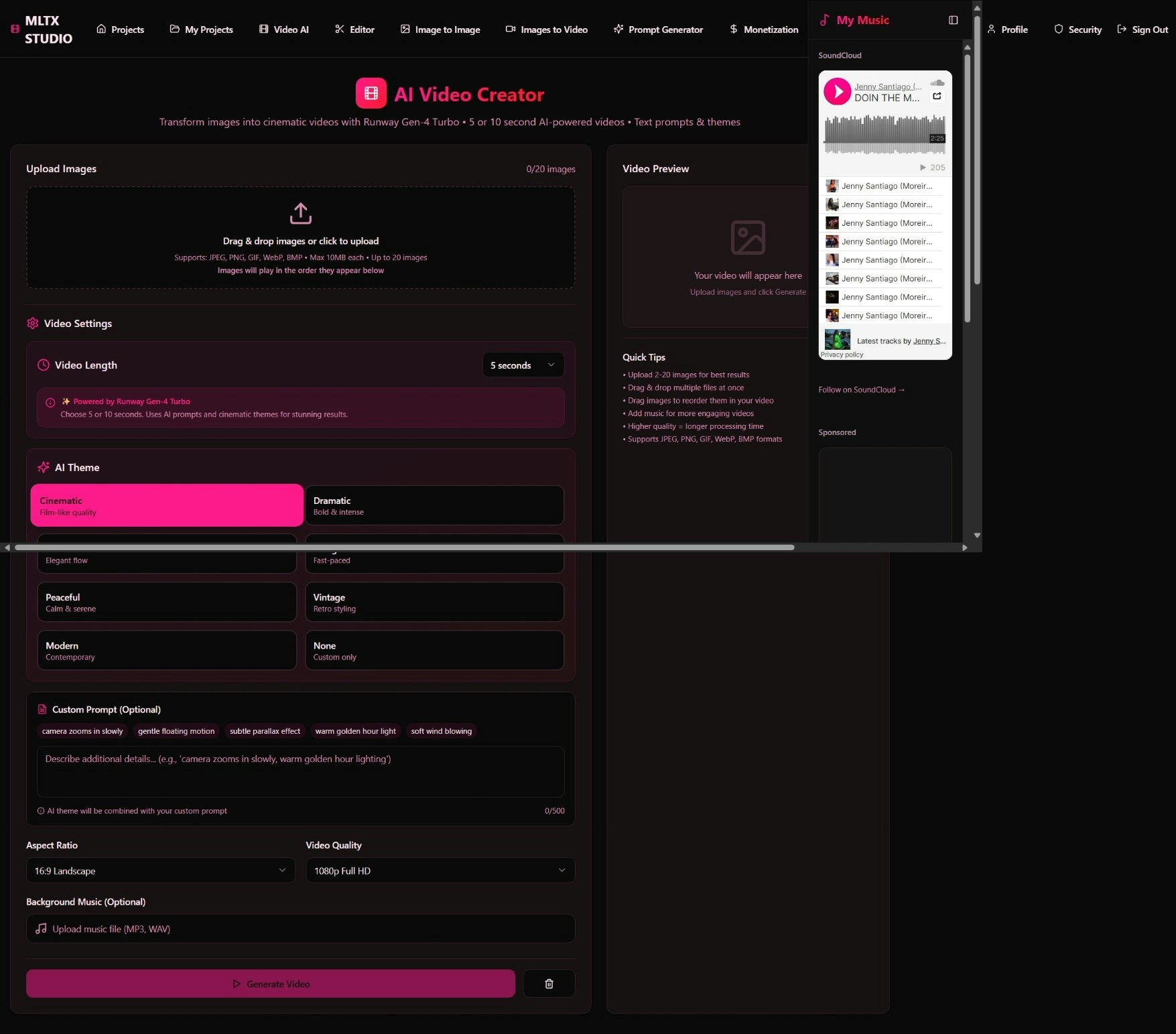Click the person icon beside Profile
1176x1034 pixels.
click(x=991, y=29)
